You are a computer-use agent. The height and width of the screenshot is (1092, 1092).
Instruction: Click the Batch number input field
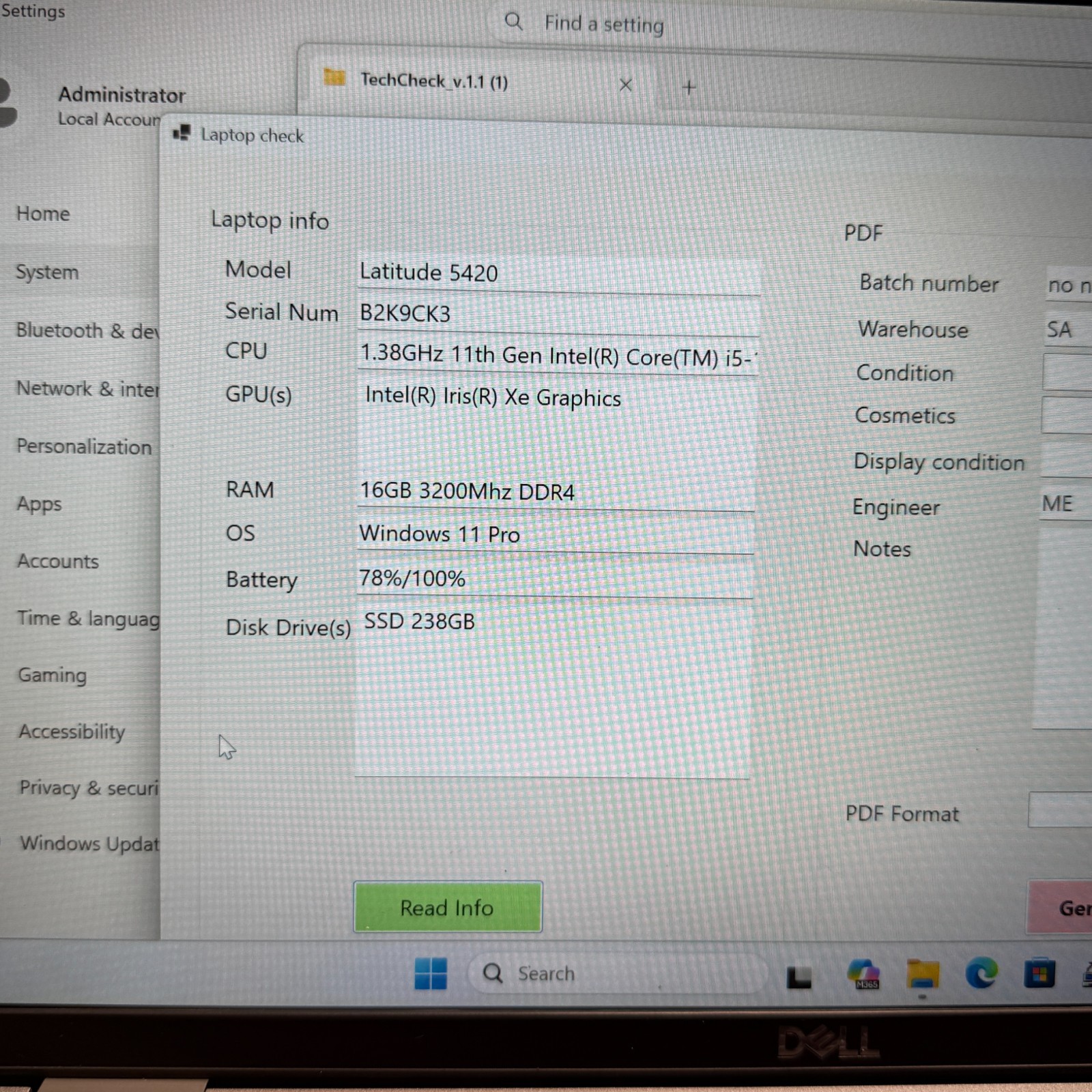1068,285
